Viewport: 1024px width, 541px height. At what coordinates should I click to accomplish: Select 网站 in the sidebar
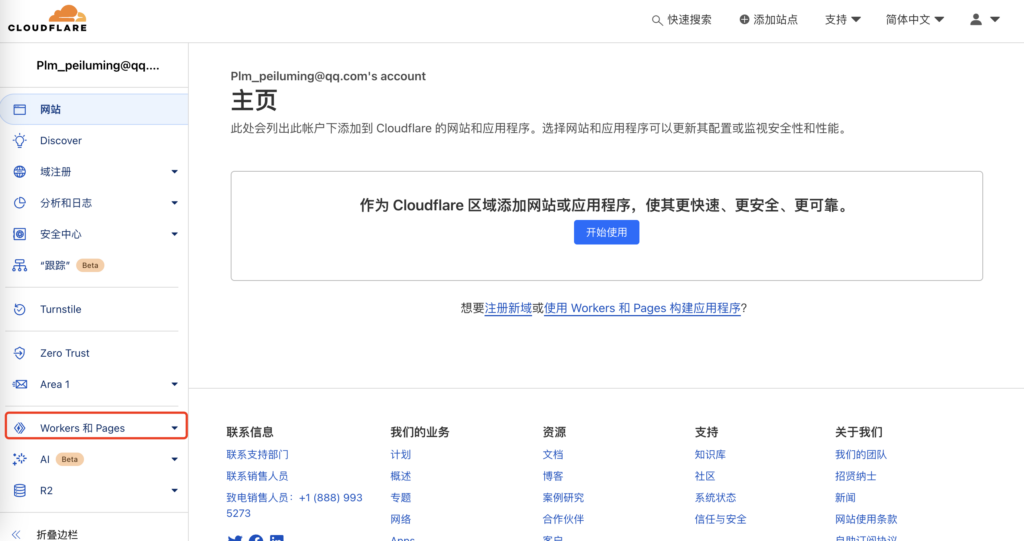click(50, 109)
